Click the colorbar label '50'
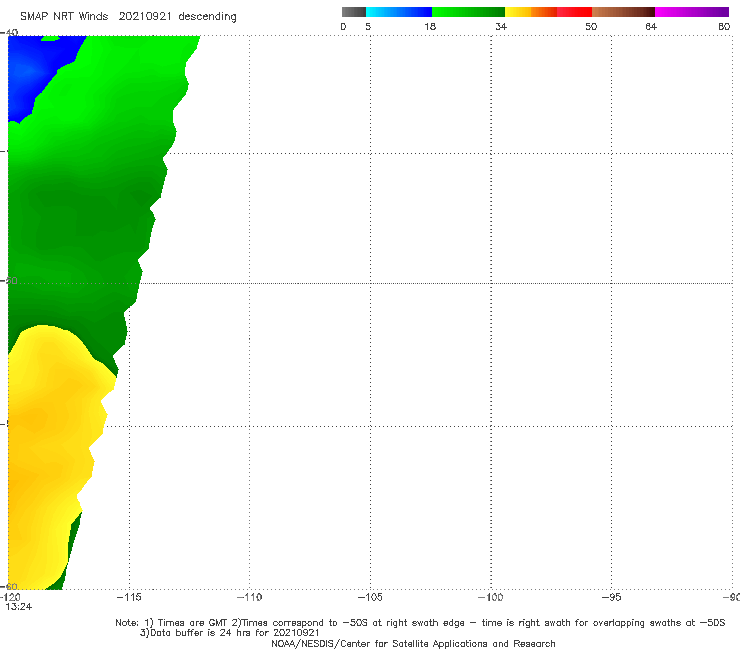The height and width of the screenshot is (650, 740). coord(591,26)
